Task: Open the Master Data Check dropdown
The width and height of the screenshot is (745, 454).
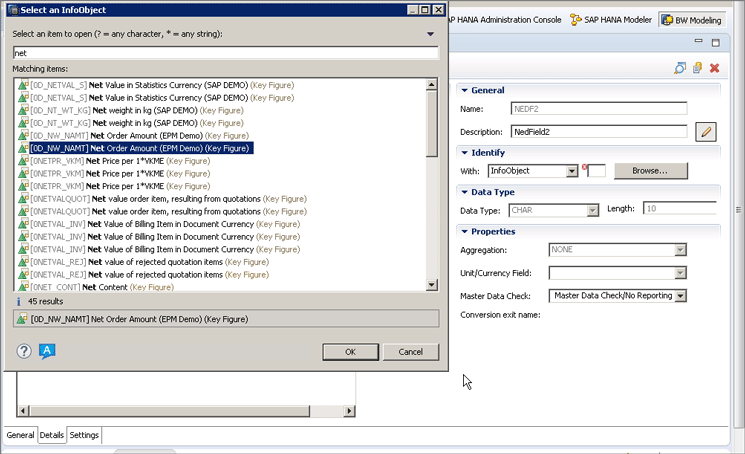Action: [680, 296]
